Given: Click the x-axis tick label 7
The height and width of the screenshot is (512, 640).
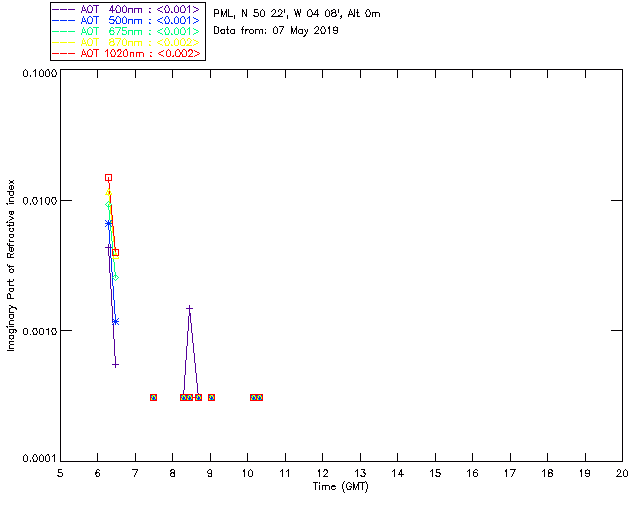Looking at the screenshot, I should pyautogui.click(x=135, y=473).
